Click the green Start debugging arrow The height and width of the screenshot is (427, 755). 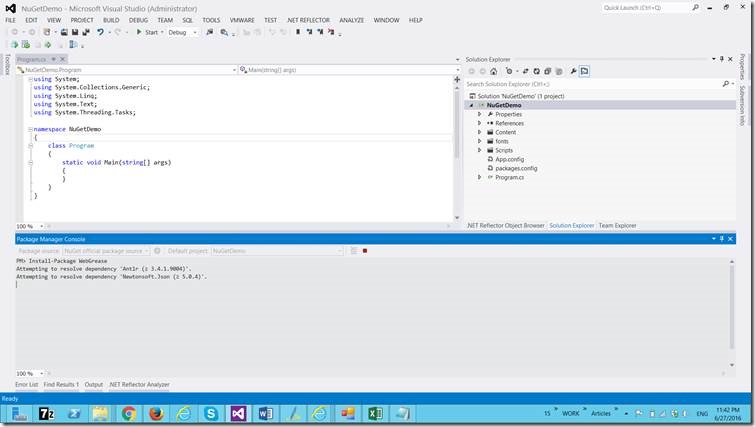(139, 32)
